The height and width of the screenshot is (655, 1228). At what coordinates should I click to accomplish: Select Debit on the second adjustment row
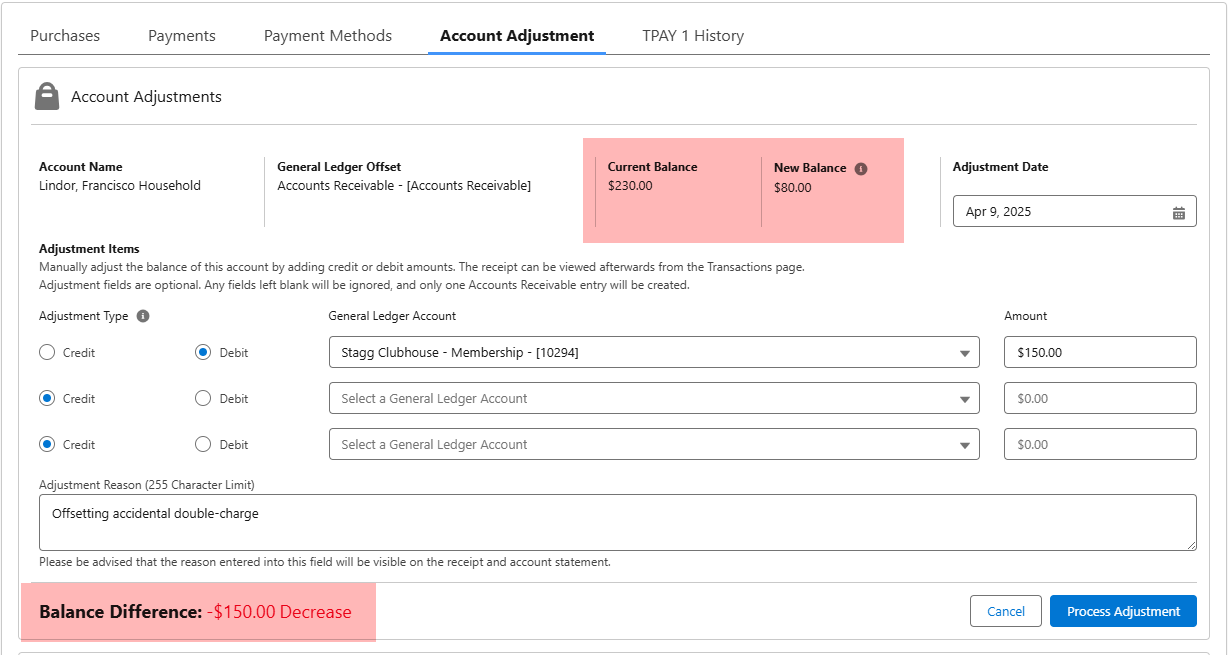202,398
